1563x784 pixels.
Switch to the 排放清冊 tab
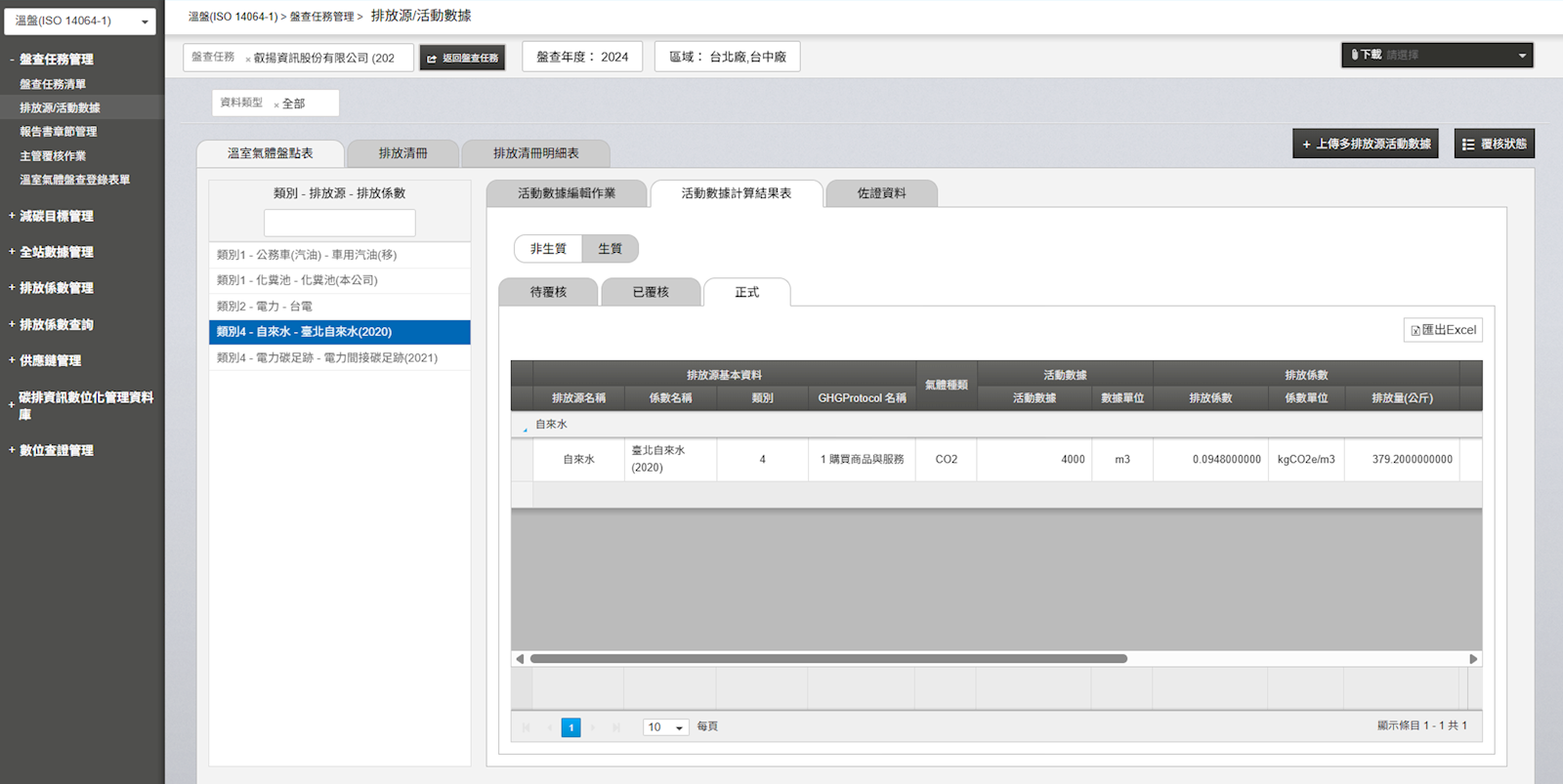[x=402, y=153]
